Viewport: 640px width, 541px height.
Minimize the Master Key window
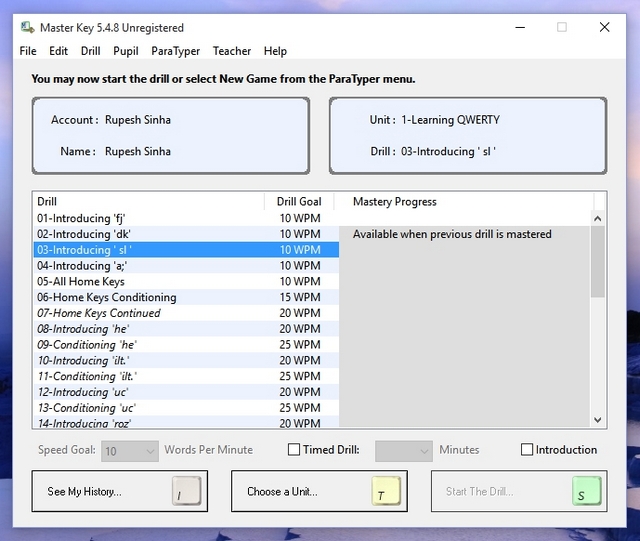coord(520,27)
